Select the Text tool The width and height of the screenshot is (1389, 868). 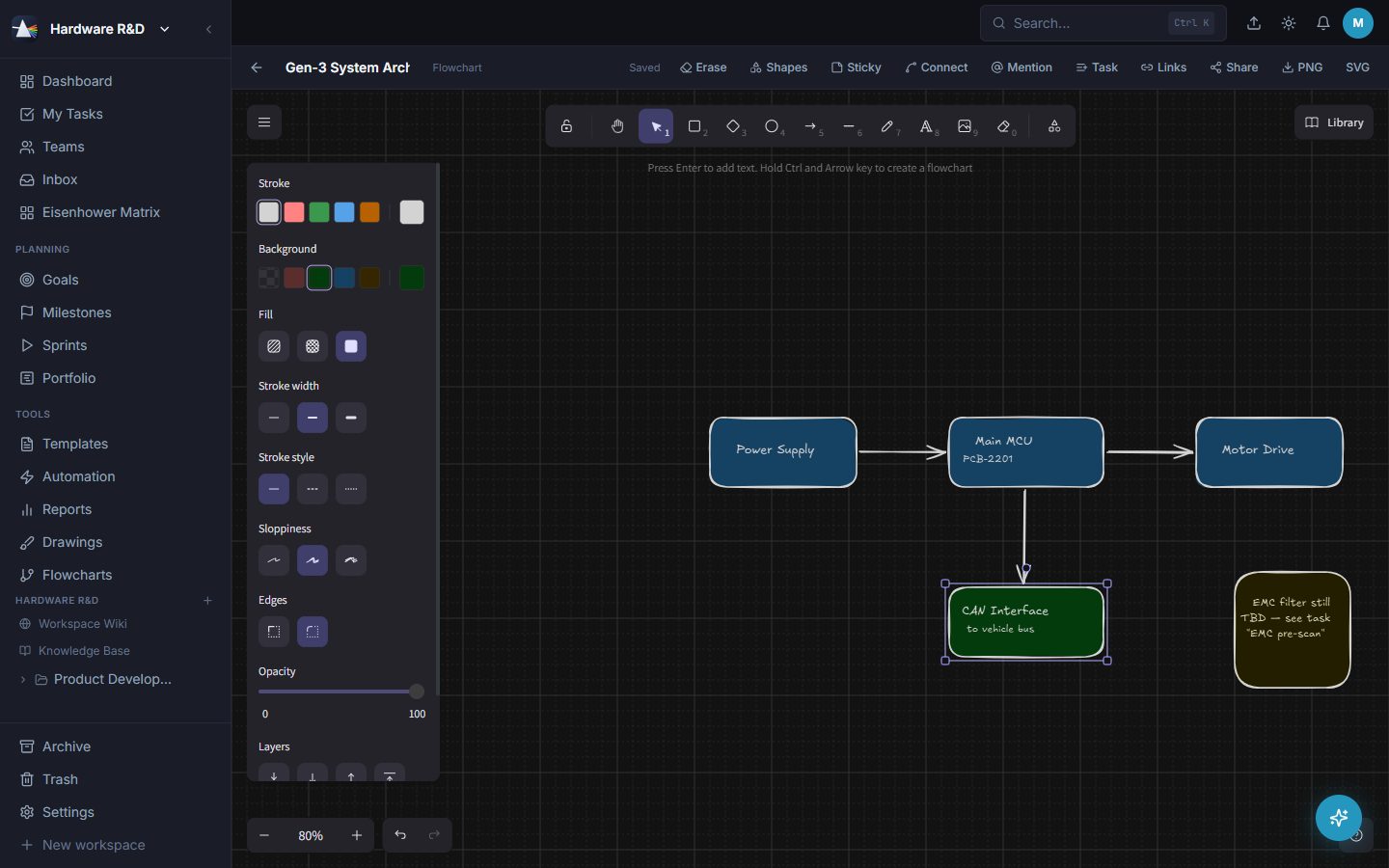pyautogui.click(x=926, y=126)
